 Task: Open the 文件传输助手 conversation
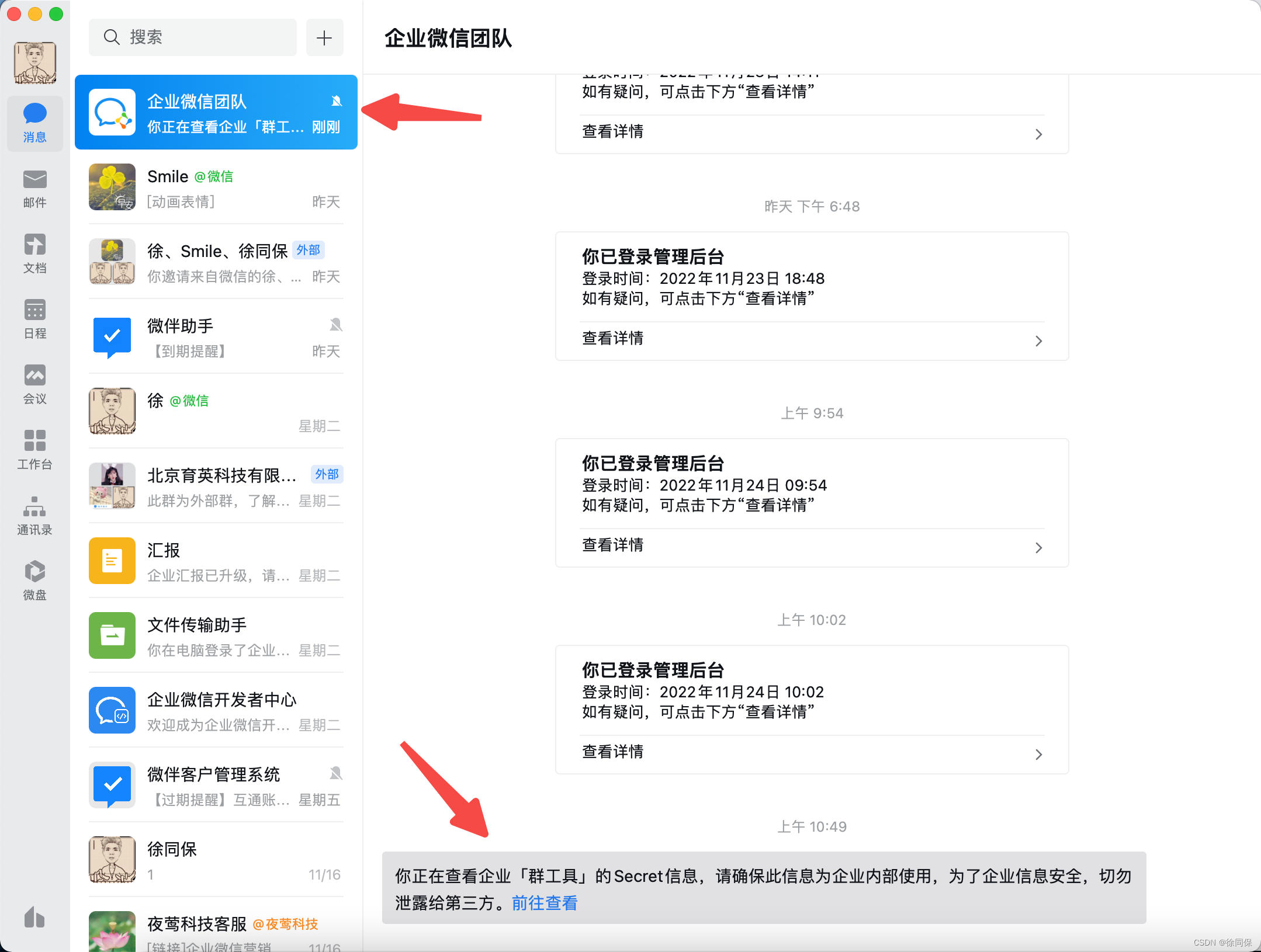[x=216, y=635]
